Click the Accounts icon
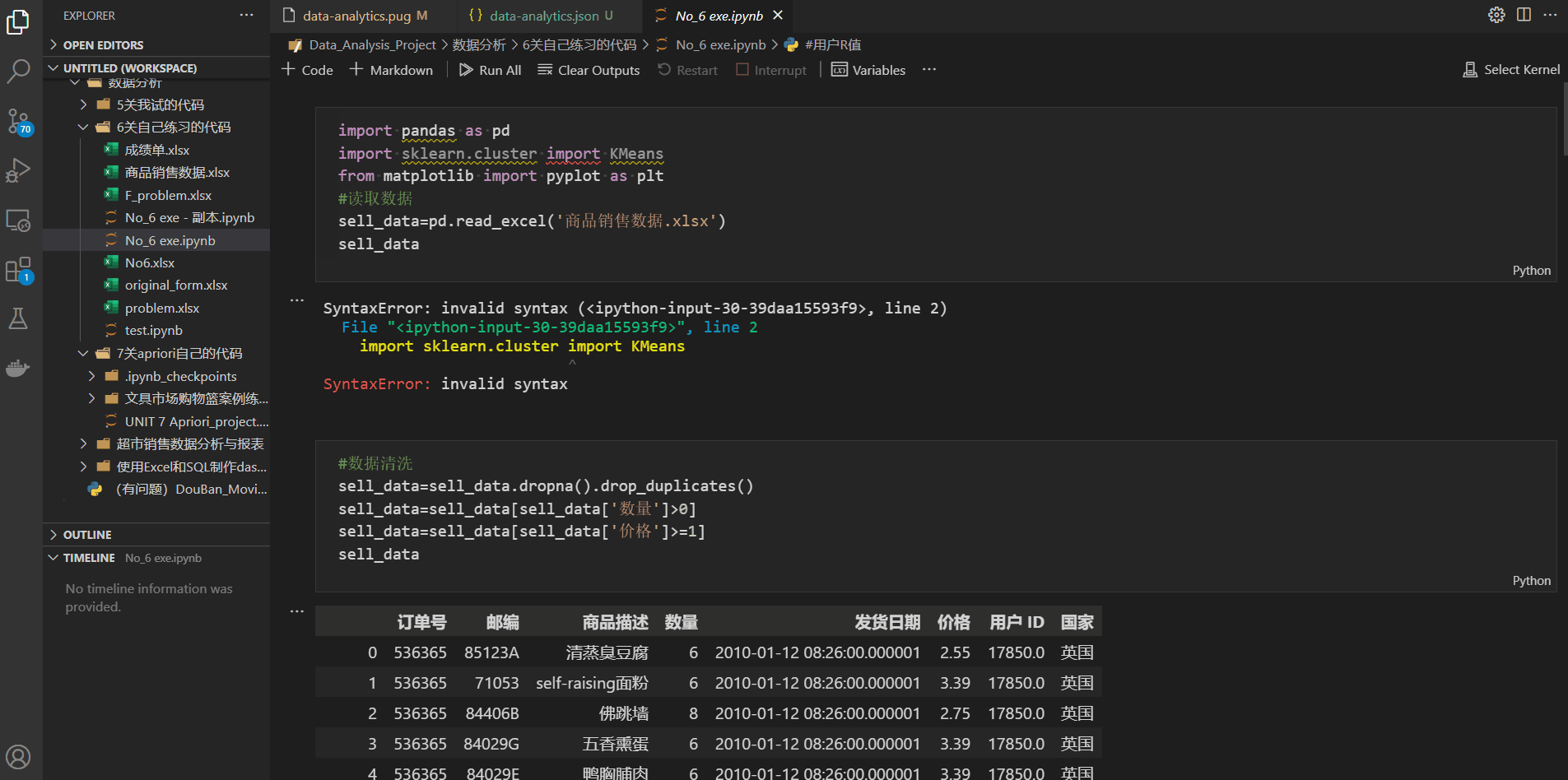This screenshot has width=1568, height=780. (x=18, y=756)
